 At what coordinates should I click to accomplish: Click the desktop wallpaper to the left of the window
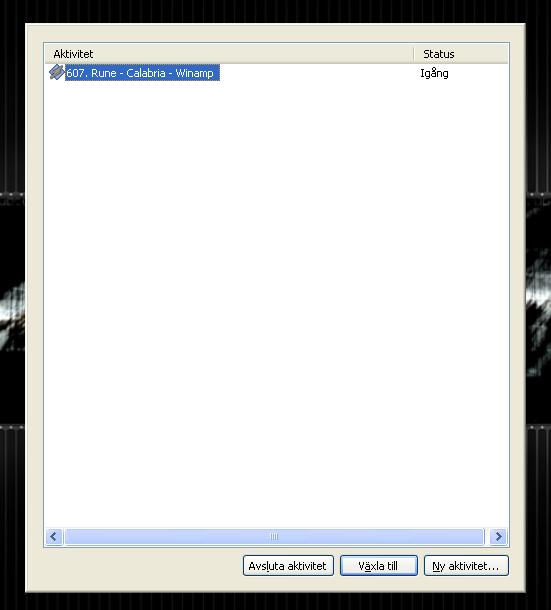[x=12, y=311]
